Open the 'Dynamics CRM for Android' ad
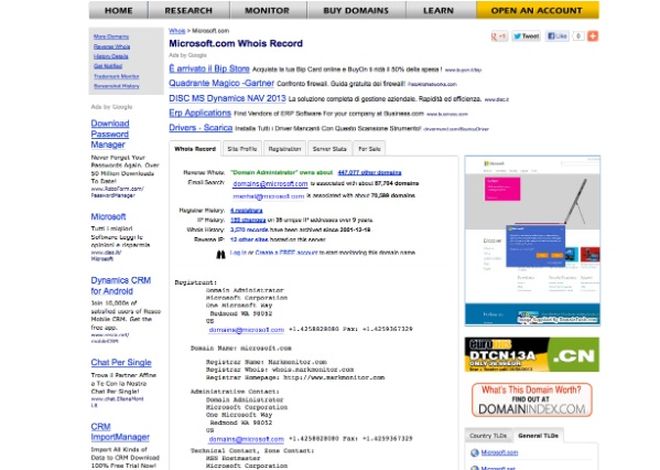660x470 pixels. coord(121,286)
